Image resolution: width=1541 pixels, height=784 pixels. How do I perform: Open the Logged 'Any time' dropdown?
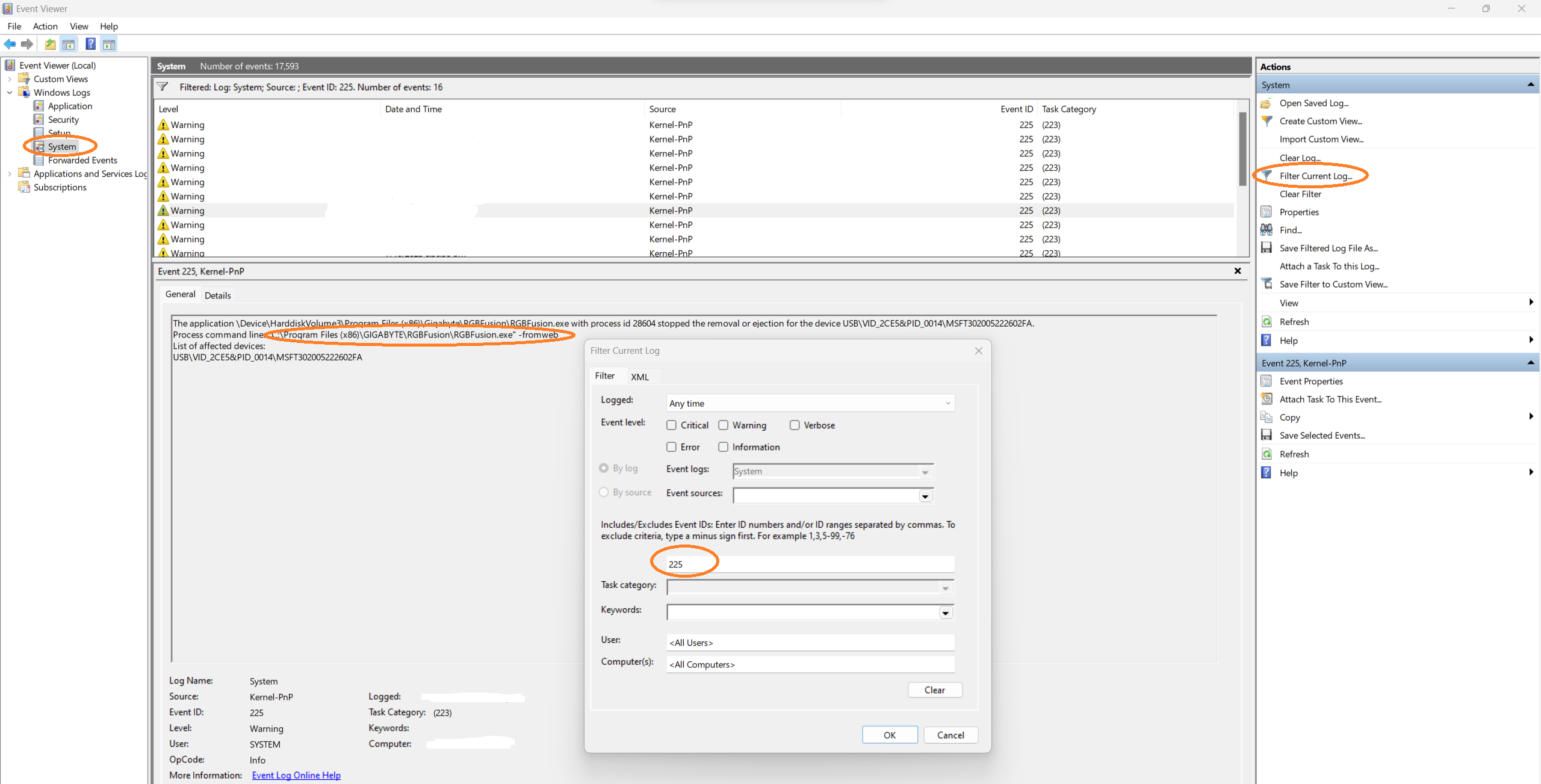click(x=947, y=403)
